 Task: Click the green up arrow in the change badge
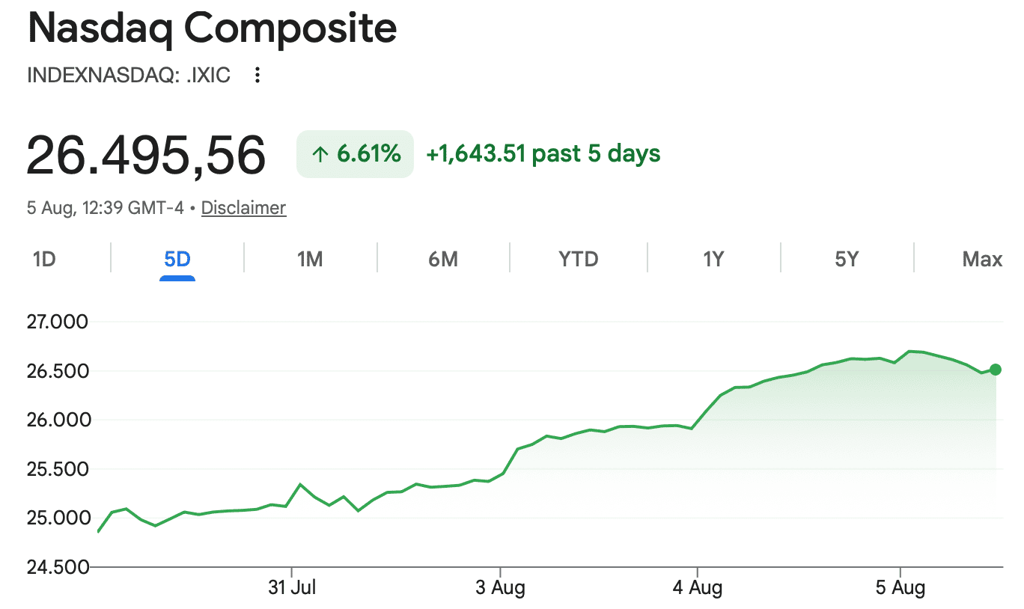pyautogui.click(x=319, y=155)
